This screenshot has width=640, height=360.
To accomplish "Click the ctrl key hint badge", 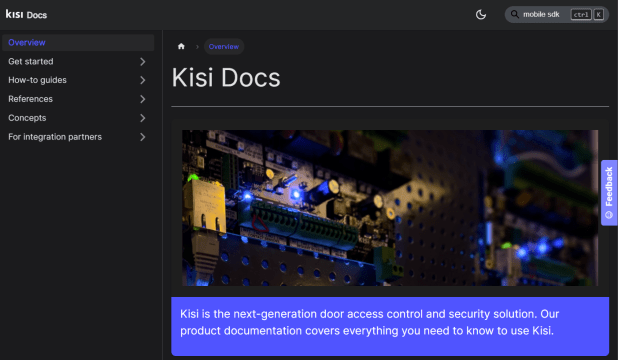I will 581,15.
